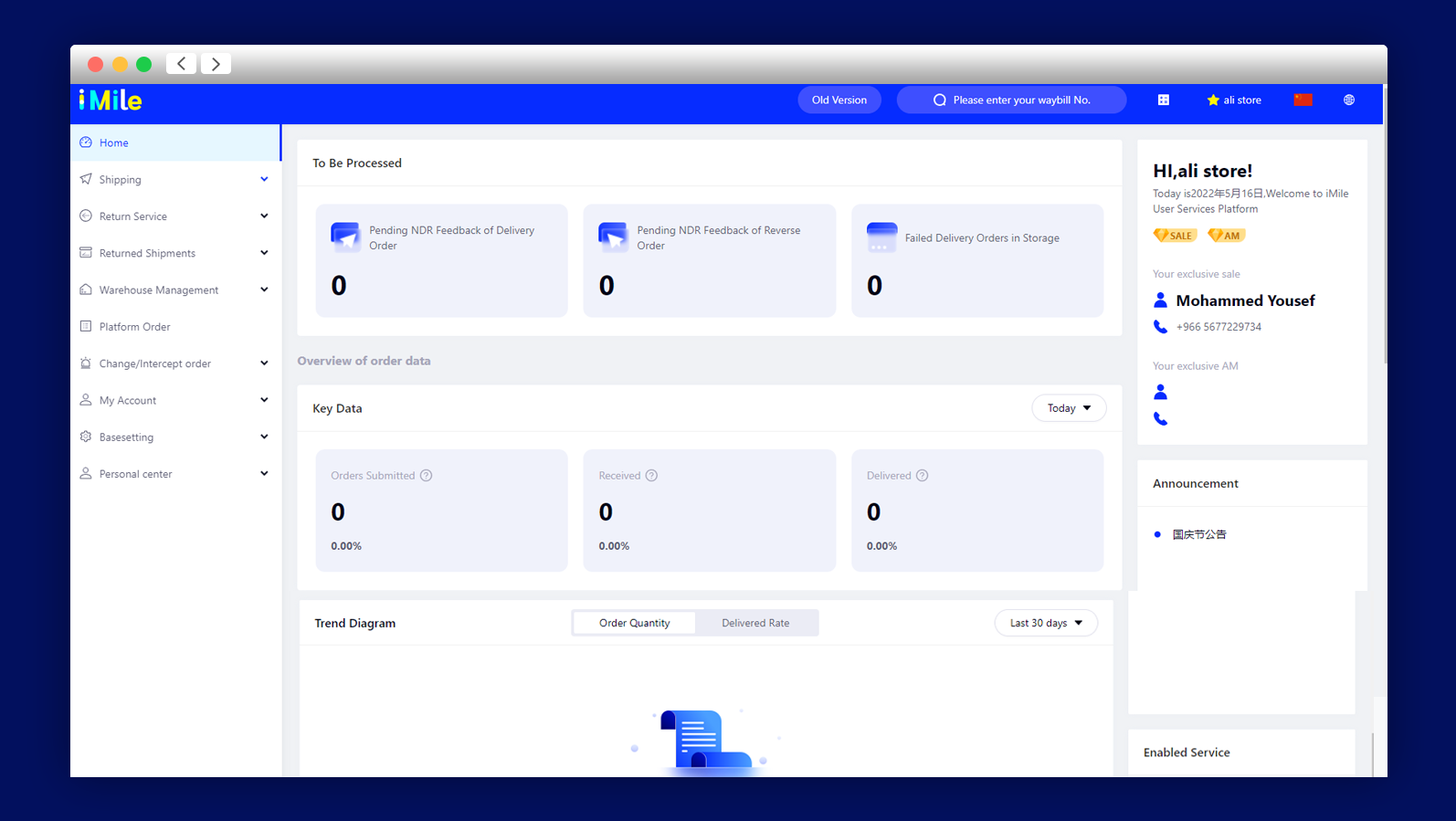This screenshot has width=1456, height=821.
Task: Click the help icon beside Received
Action: click(x=651, y=476)
